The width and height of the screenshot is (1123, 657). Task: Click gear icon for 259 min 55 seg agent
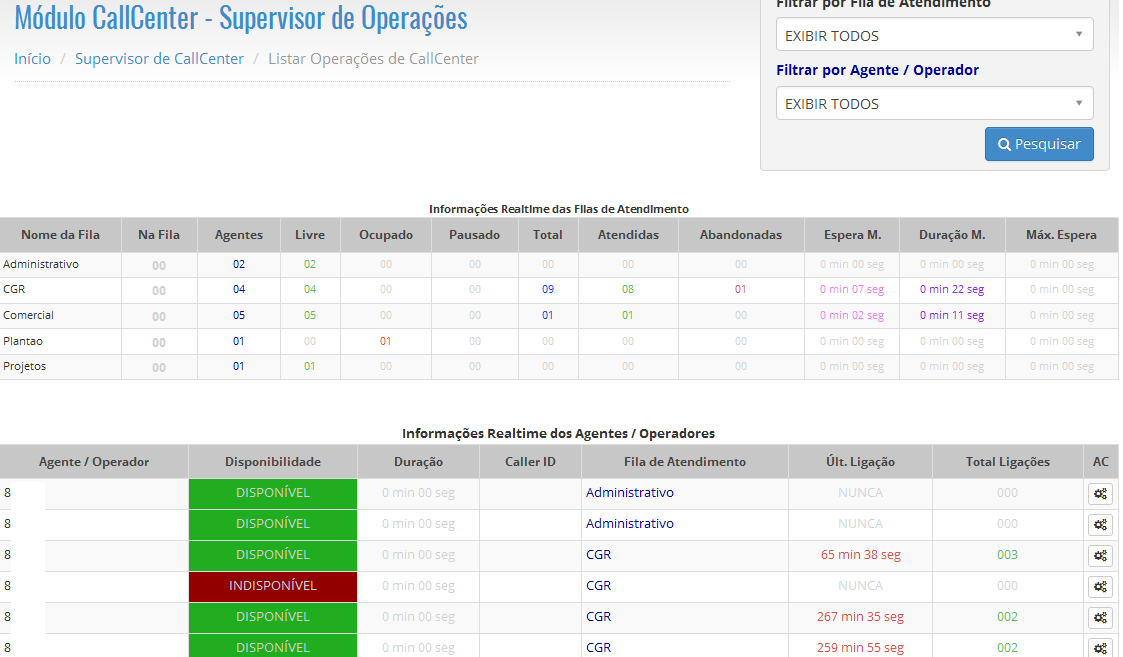point(1100,647)
